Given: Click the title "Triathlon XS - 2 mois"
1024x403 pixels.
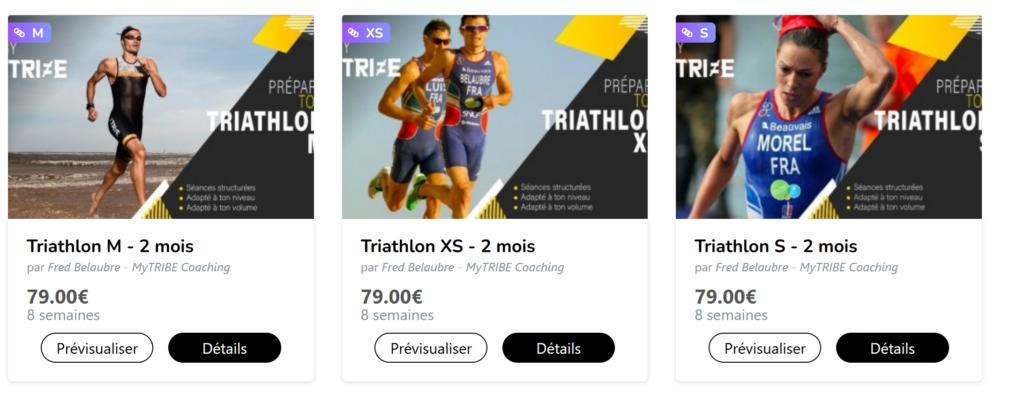Looking at the screenshot, I should pyautogui.click(x=448, y=246).
